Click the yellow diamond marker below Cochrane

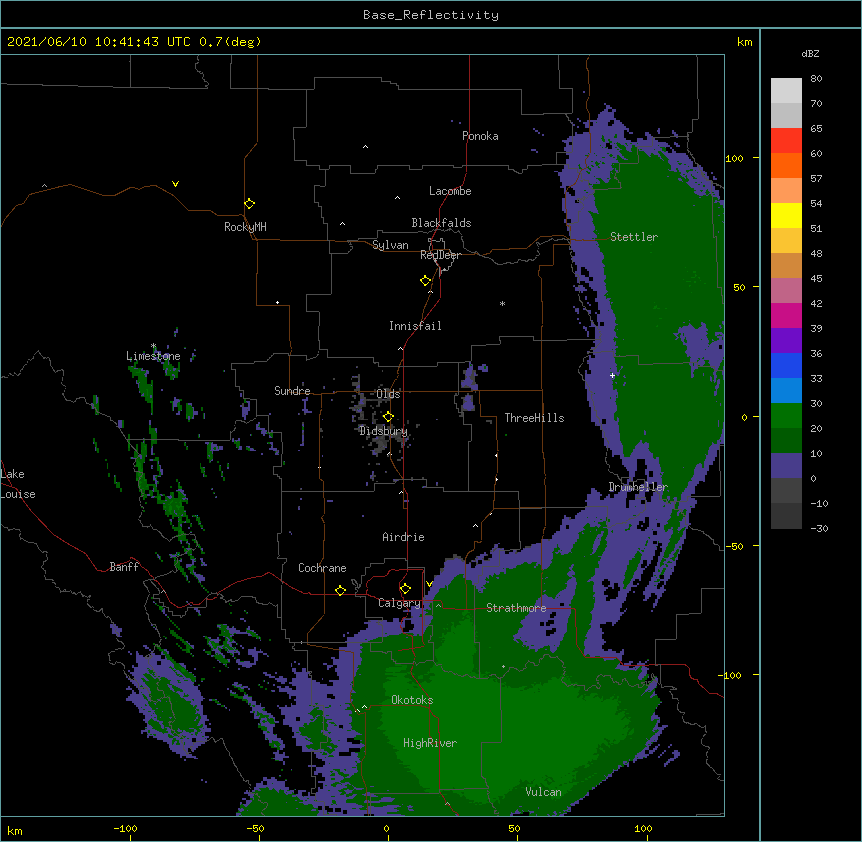pyautogui.click(x=341, y=590)
